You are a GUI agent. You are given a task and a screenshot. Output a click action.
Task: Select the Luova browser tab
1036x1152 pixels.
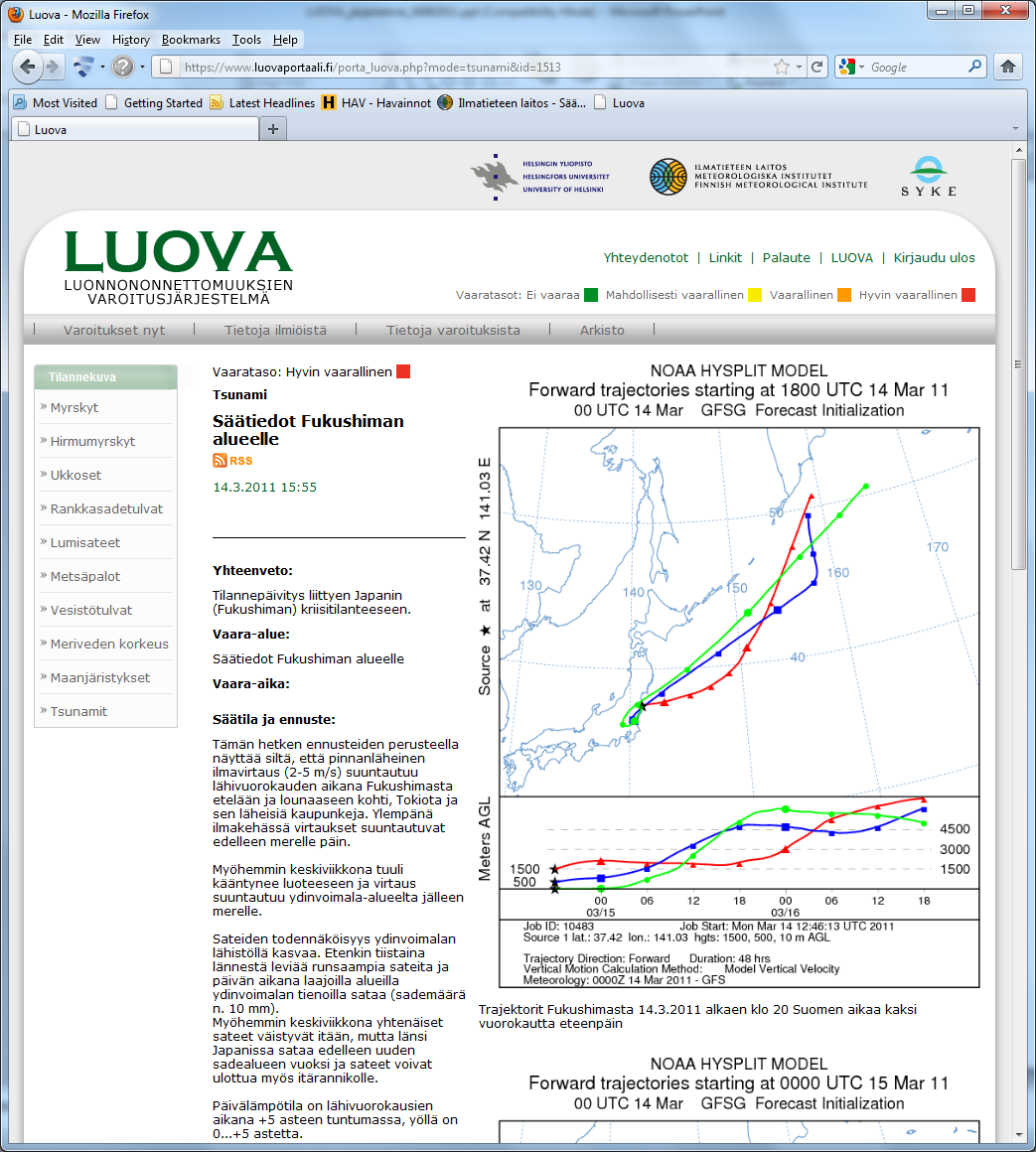coord(136,129)
